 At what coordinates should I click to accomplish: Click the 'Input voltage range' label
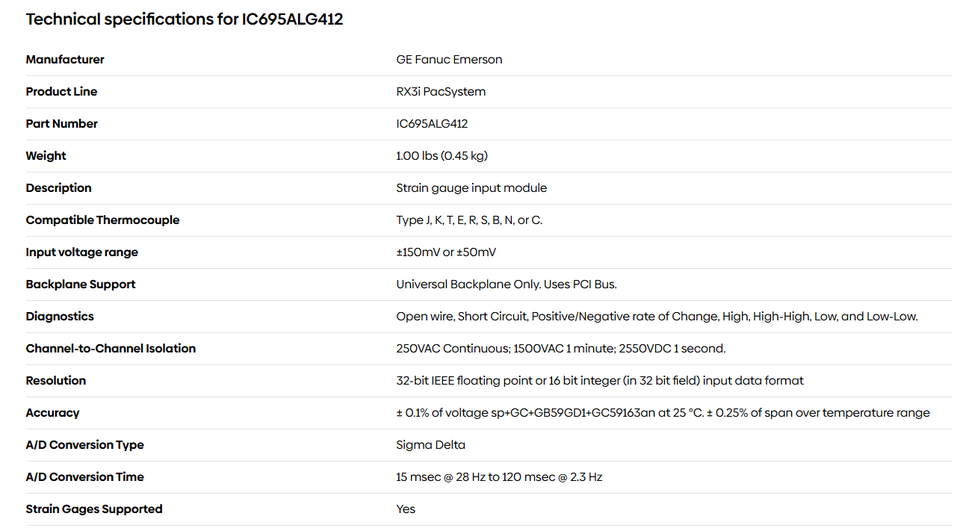click(x=82, y=252)
